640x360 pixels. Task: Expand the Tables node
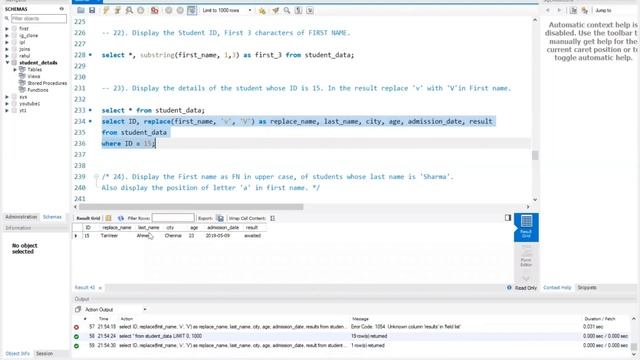15,69
